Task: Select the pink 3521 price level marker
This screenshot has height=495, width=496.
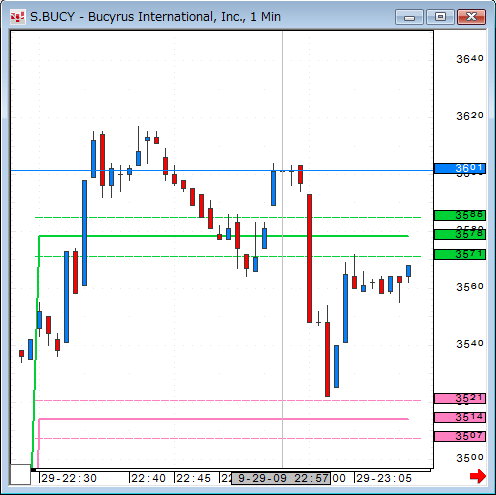Action: (x=460, y=398)
